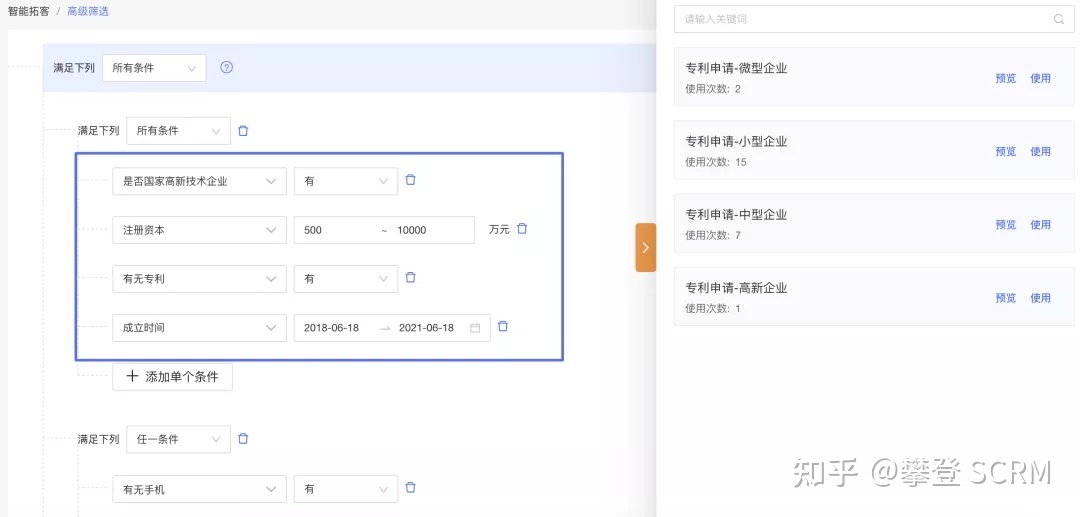This screenshot has height=517, width=1080.
Task: Open value dropdown for 是否国家高新技术企业
Action: (x=346, y=181)
